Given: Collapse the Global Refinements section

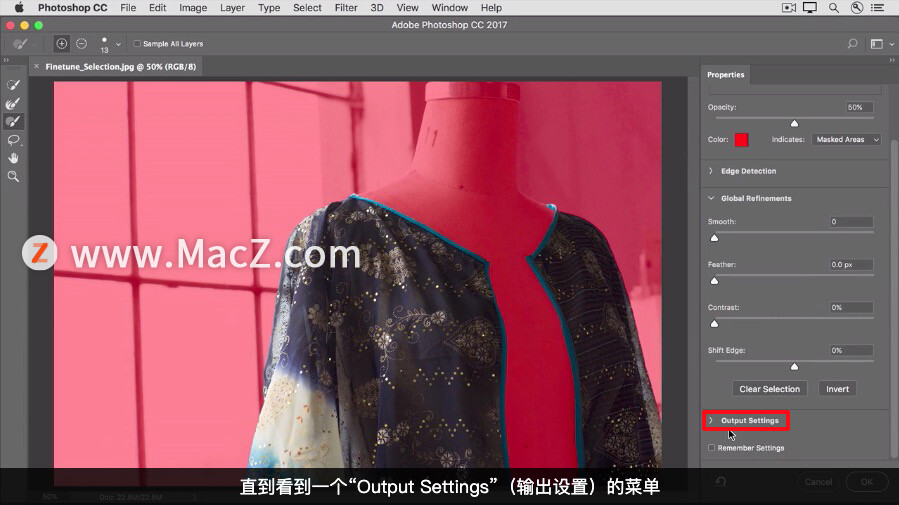Looking at the screenshot, I should point(711,198).
